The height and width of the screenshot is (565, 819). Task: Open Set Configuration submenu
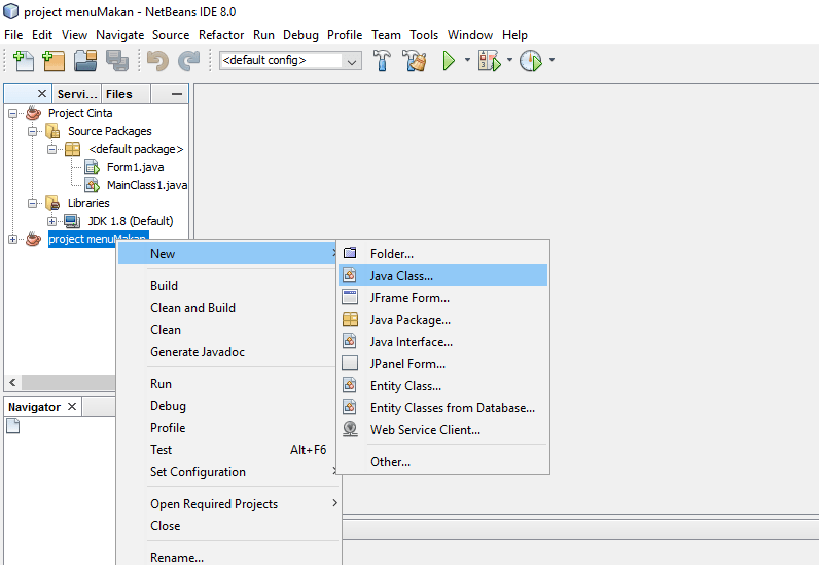click(x=229, y=472)
